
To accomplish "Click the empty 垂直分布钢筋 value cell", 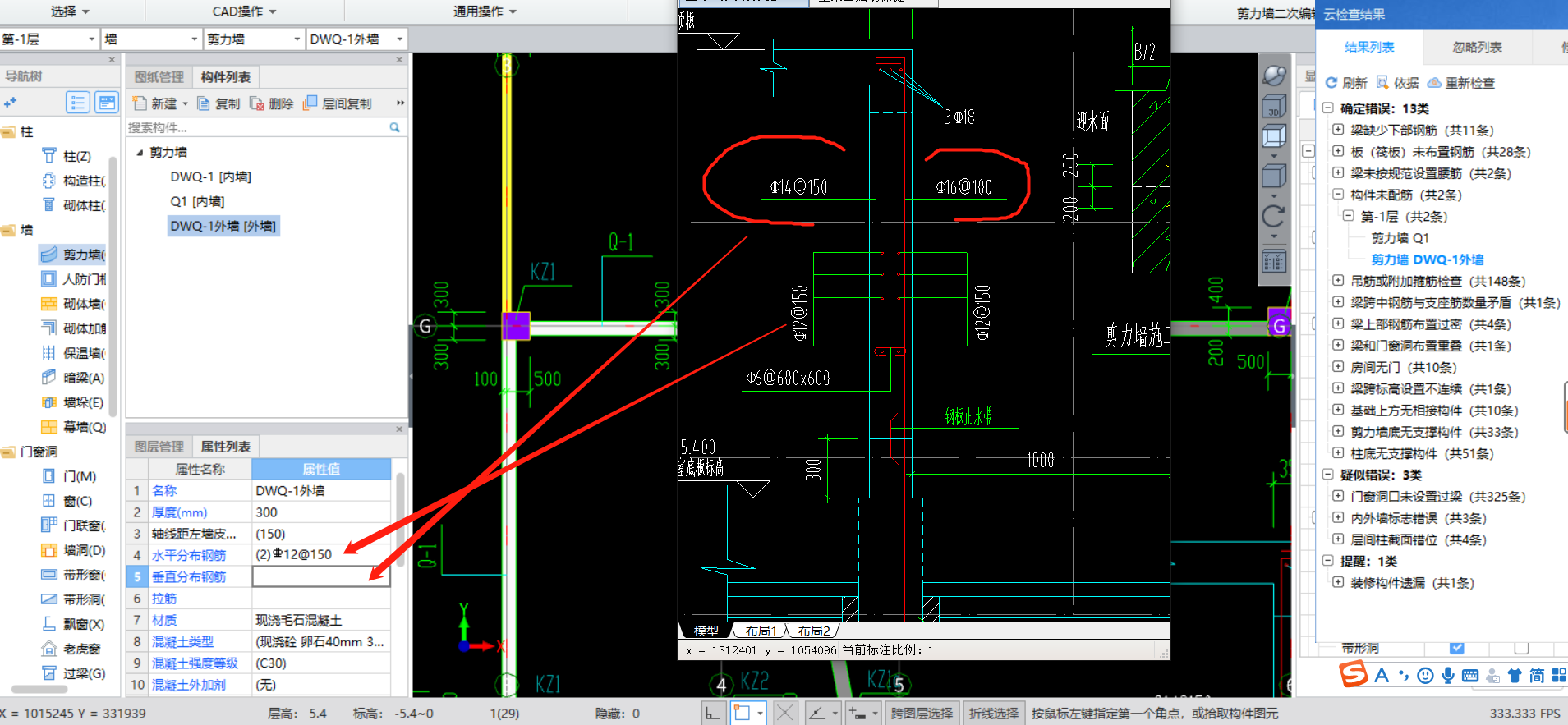I will 320,576.
